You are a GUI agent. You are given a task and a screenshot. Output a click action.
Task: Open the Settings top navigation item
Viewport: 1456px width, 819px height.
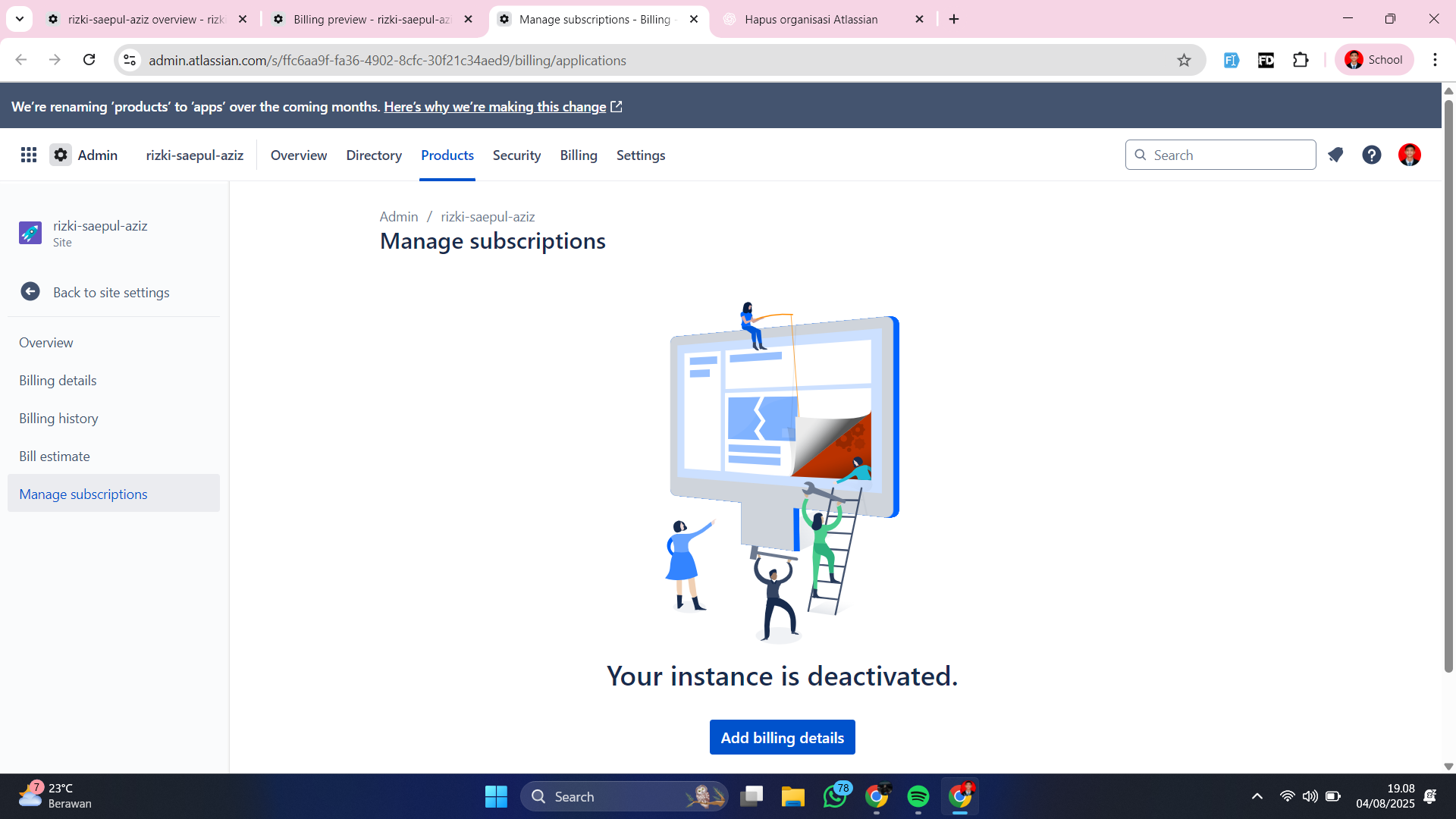[x=641, y=155]
